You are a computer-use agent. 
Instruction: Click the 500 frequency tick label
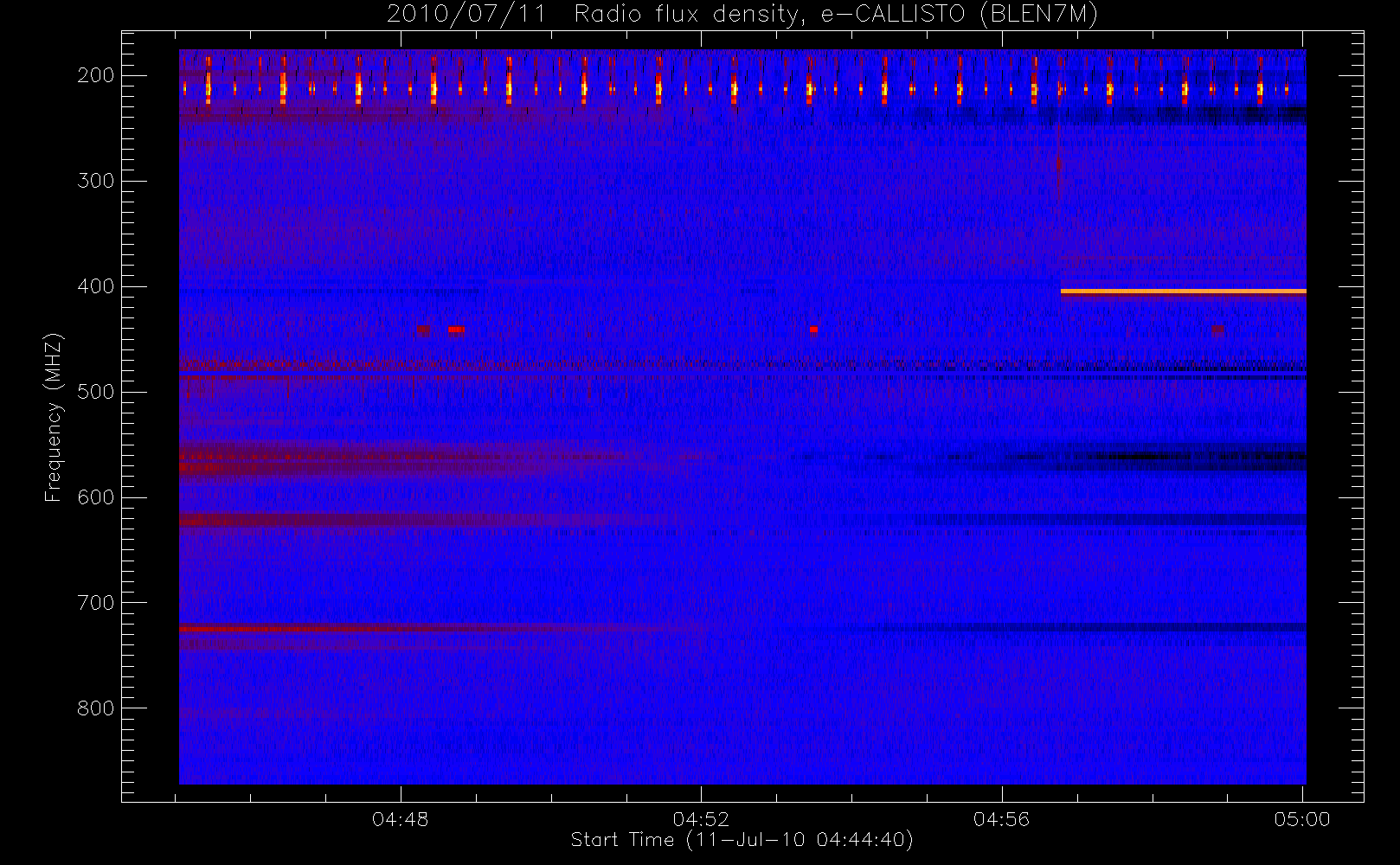pyautogui.click(x=96, y=392)
